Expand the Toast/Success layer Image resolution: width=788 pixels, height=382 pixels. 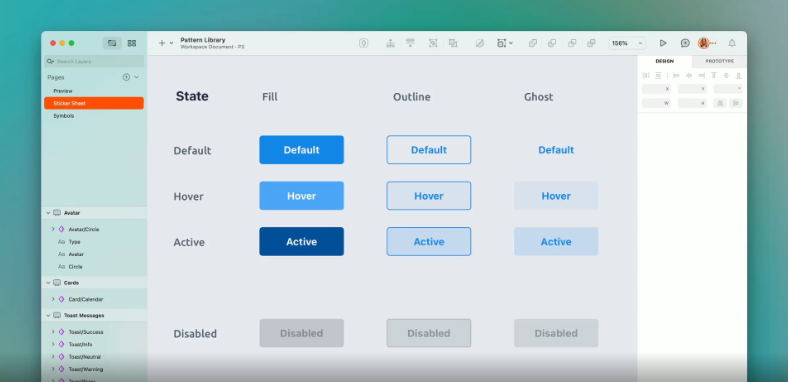53,332
